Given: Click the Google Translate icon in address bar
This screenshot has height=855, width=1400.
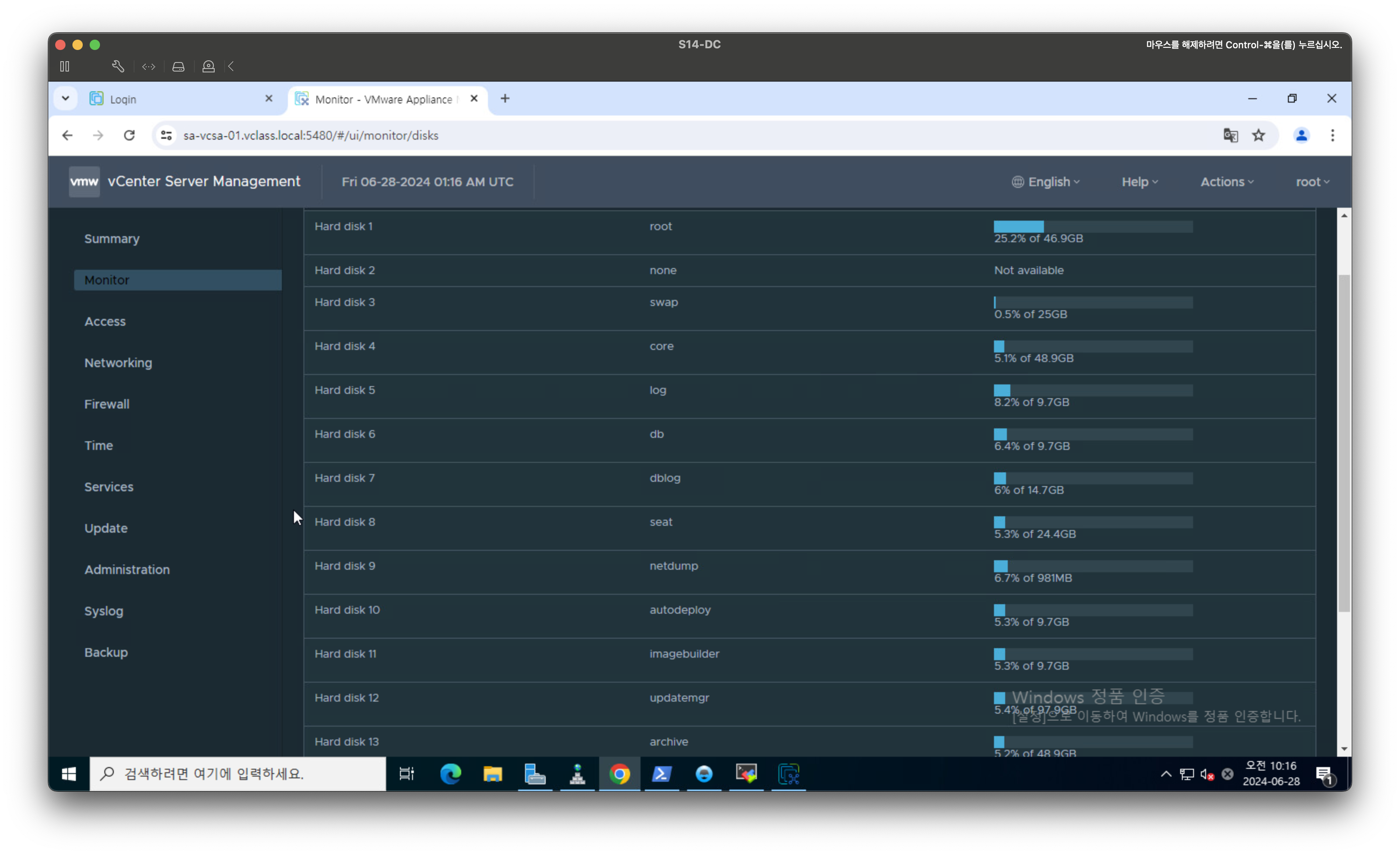Looking at the screenshot, I should coord(1230,135).
